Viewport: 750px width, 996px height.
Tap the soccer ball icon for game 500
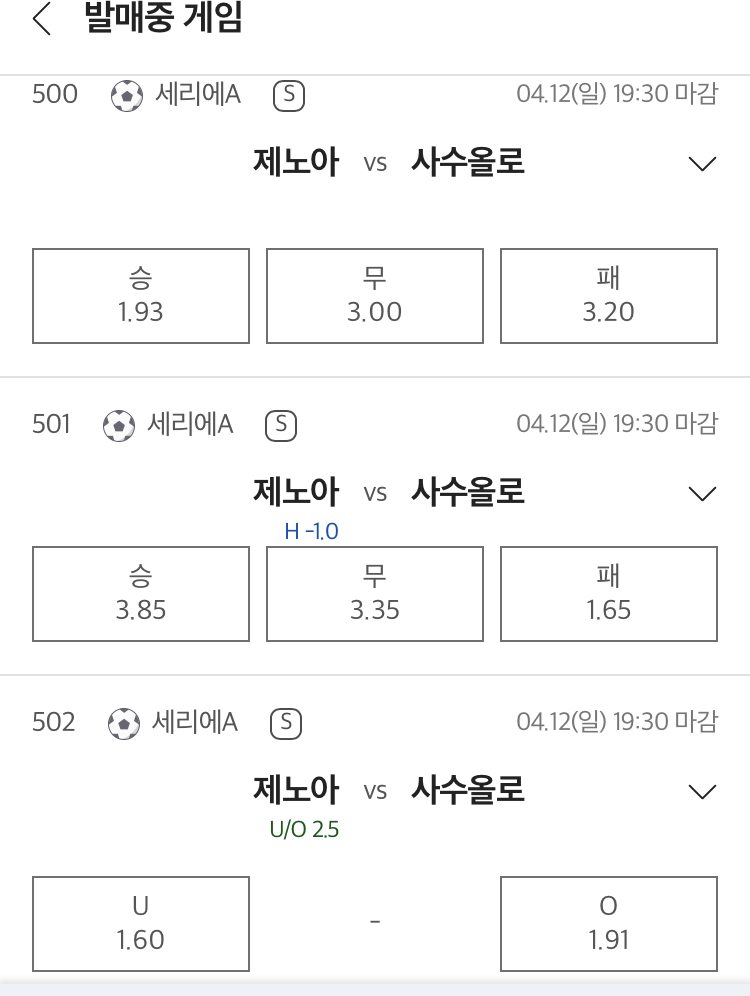(x=126, y=96)
